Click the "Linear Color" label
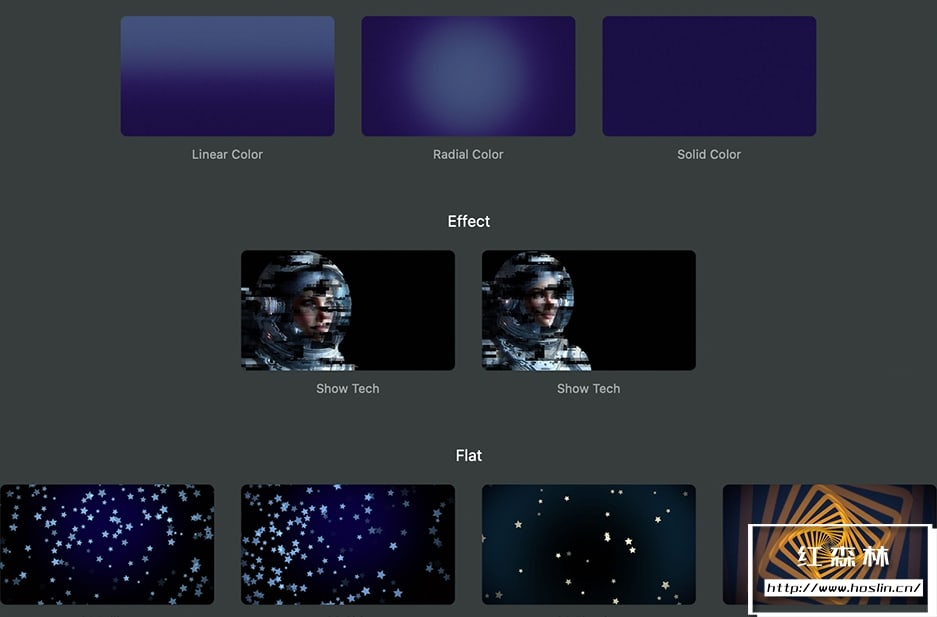 [227, 154]
